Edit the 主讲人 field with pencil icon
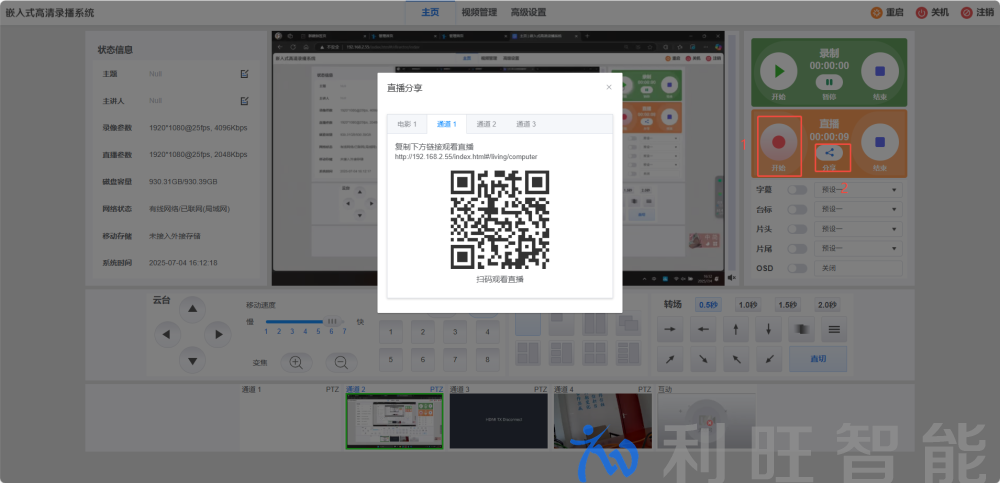This screenshot has width=1000, height=483. (x=244, y=101)
